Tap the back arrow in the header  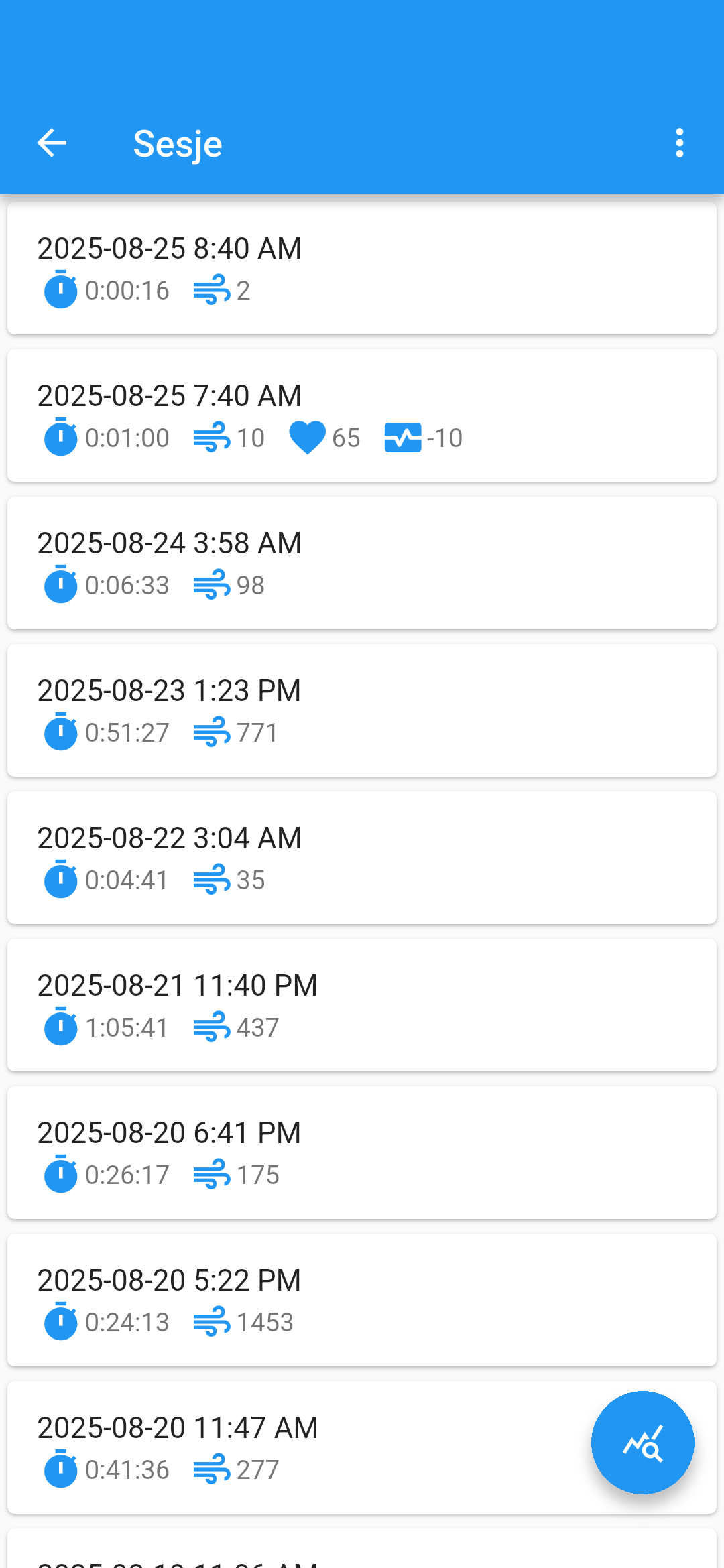(x=52, y=143)
